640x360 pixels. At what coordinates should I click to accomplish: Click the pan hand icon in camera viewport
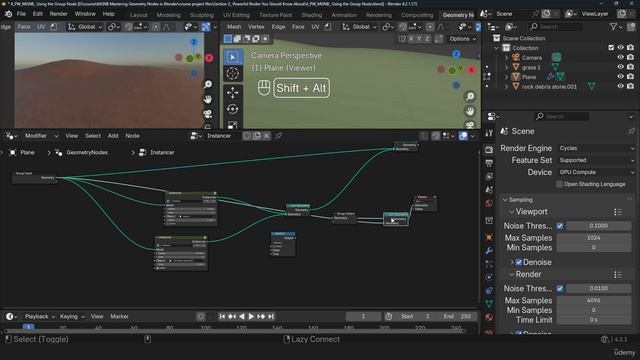(x=470, y=111)
